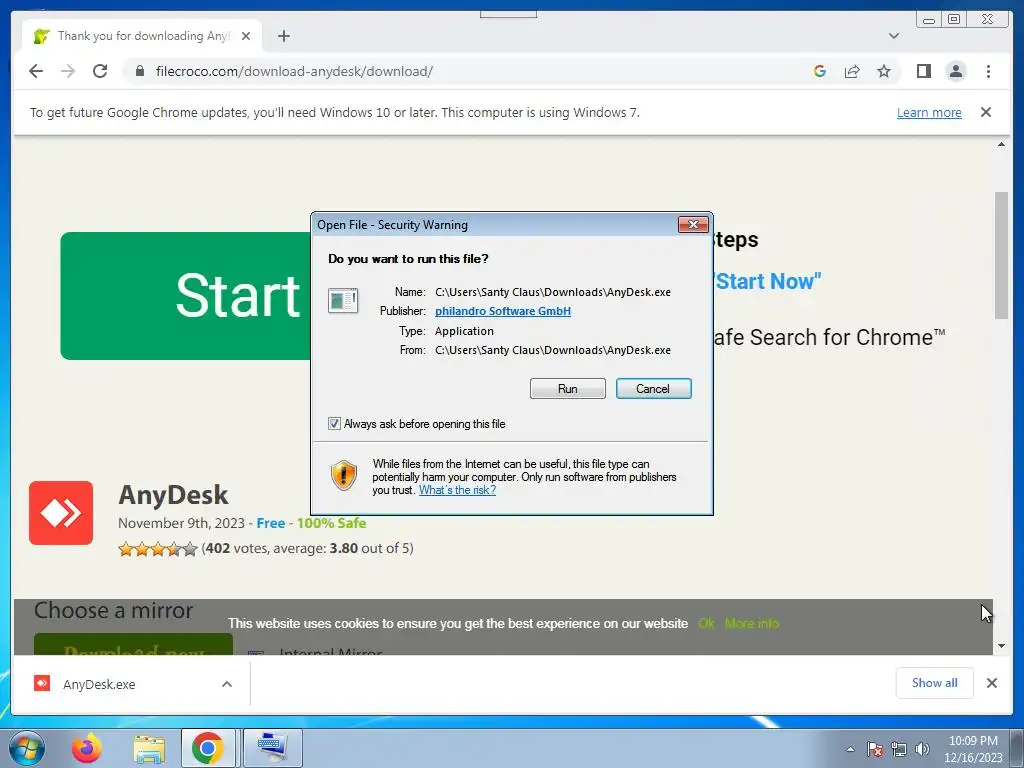This screenshot has height=768, width=1024.
Task: Click Show all downloads
Action: click(935, 683)
